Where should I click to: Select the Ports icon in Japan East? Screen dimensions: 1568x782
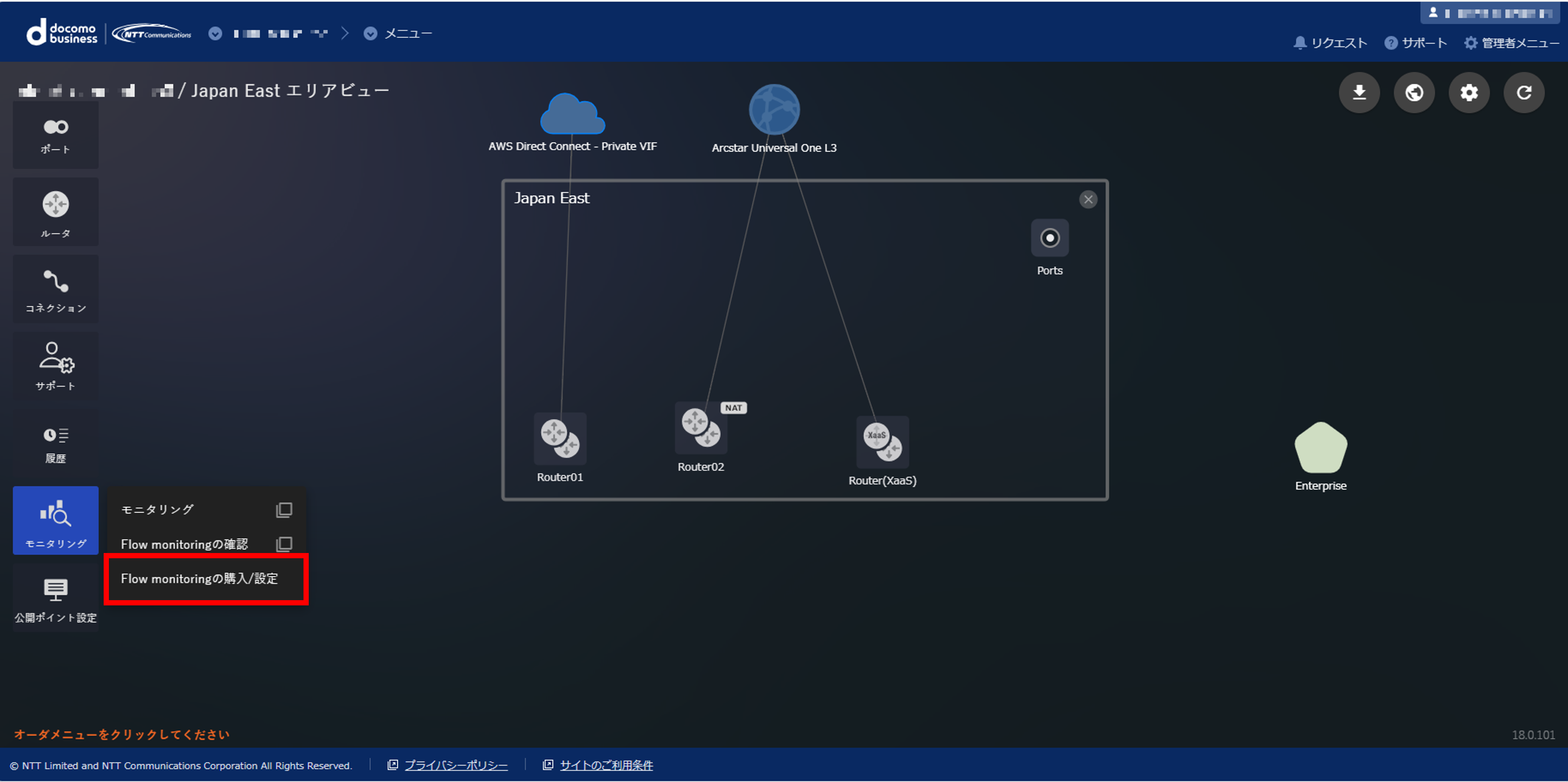[x=1050, y=238]
